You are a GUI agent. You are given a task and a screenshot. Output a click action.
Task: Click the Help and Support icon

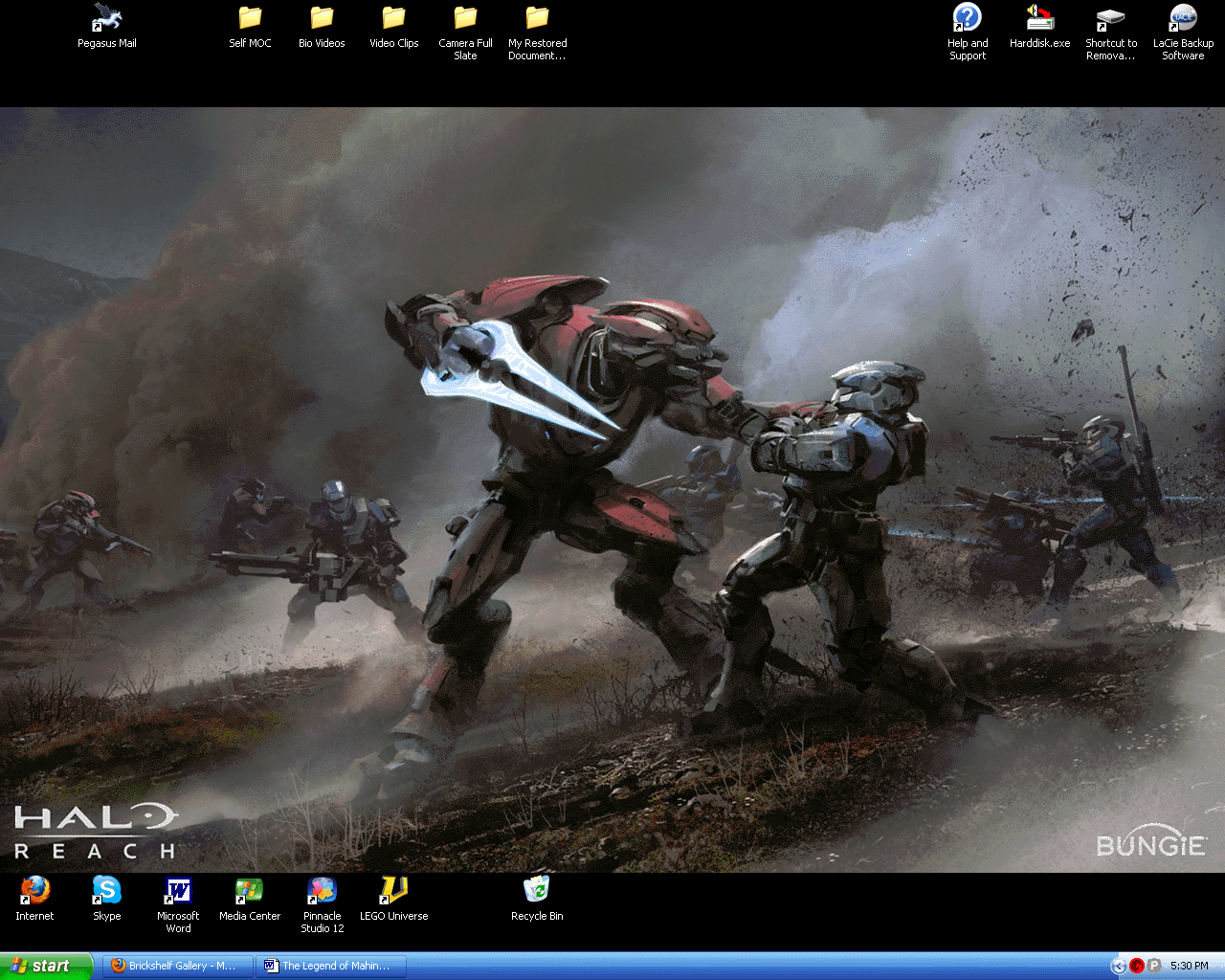pyautogui.click(x=968, y=19)
